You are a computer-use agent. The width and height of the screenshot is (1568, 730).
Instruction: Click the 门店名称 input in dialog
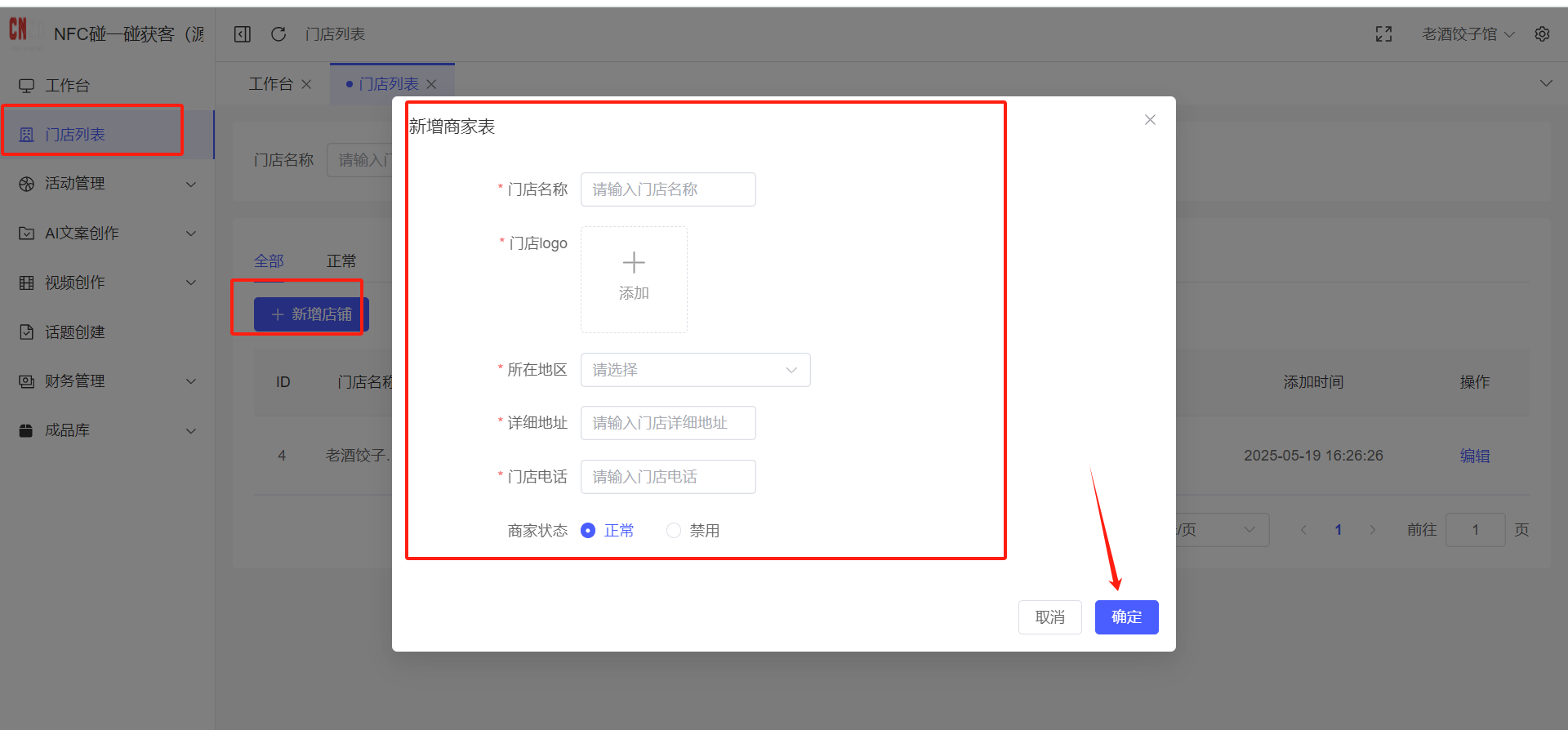coord(667,189)
